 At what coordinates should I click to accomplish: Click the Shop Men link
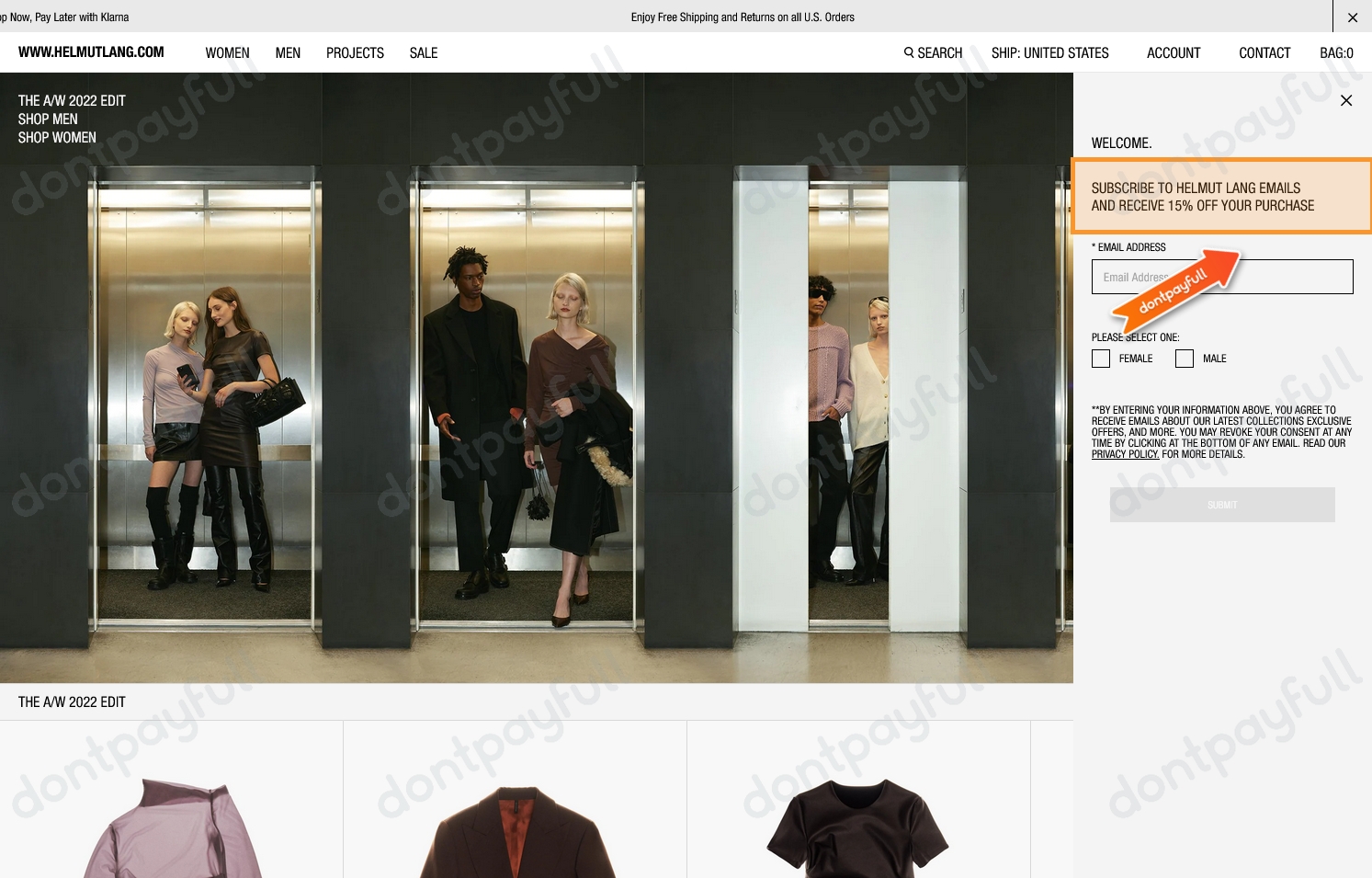[48, 120]
